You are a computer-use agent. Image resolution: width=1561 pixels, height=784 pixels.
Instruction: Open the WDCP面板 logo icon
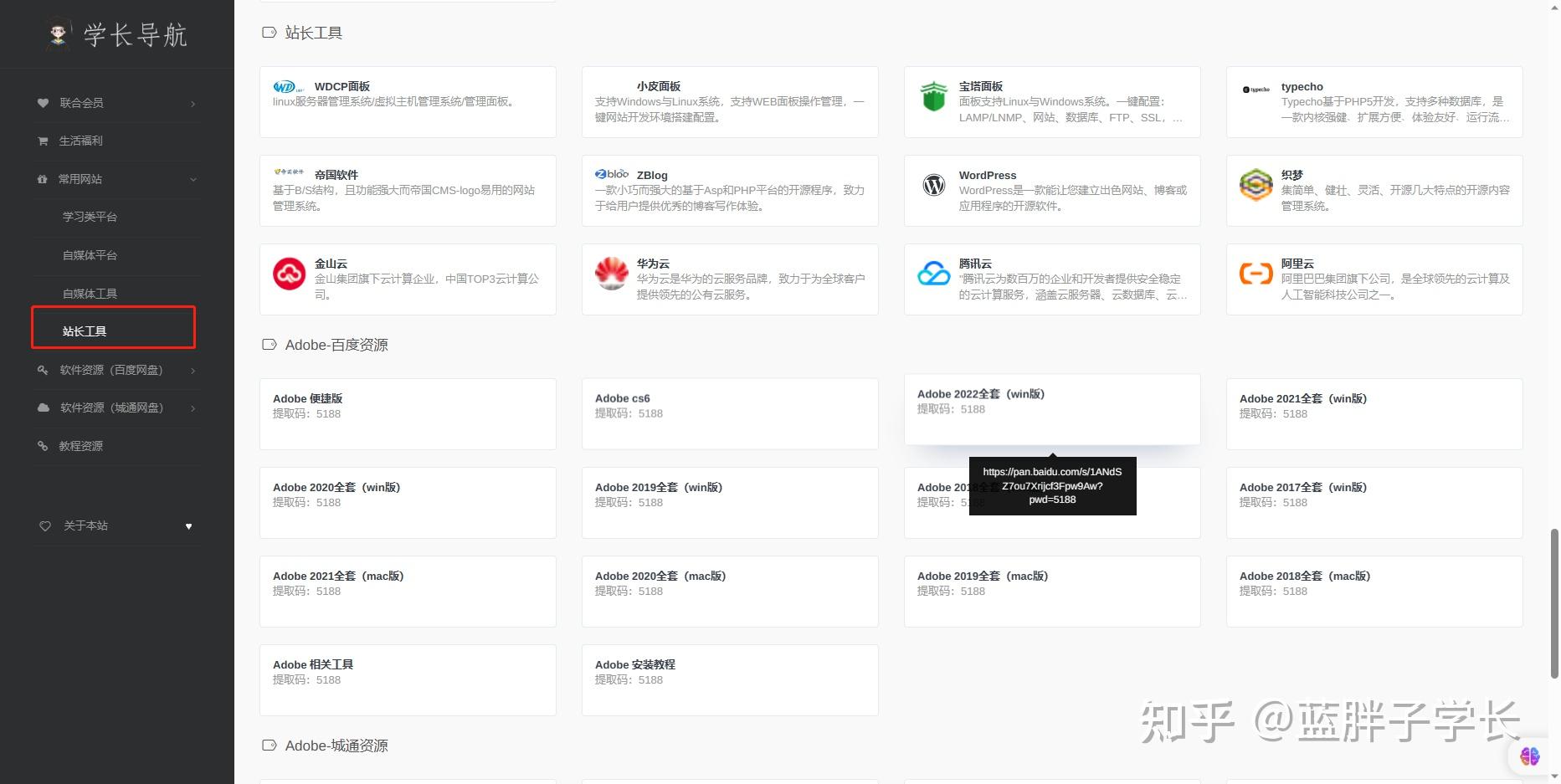tap(289, 86)
